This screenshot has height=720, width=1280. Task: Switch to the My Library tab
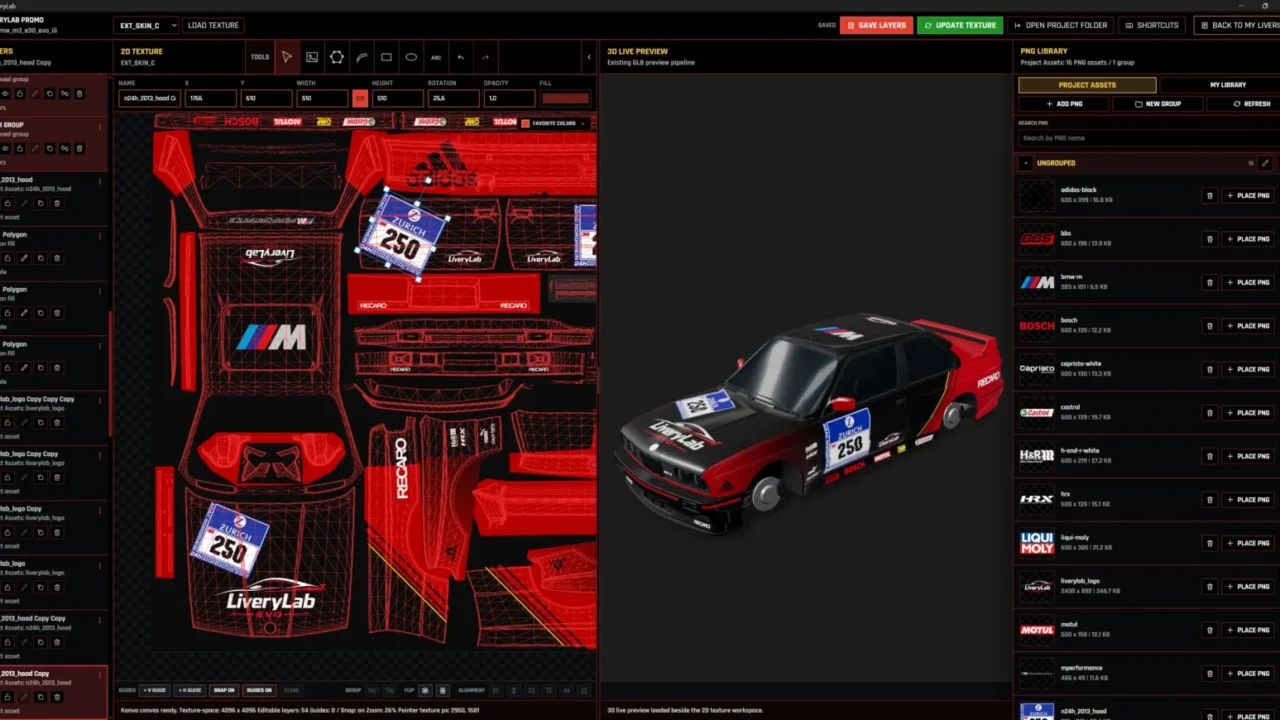pyautogui.click(x=1228, y=85)
